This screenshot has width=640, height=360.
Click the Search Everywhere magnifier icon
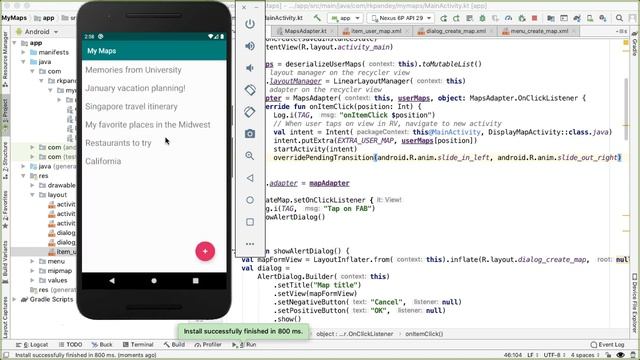click(619, 18)
